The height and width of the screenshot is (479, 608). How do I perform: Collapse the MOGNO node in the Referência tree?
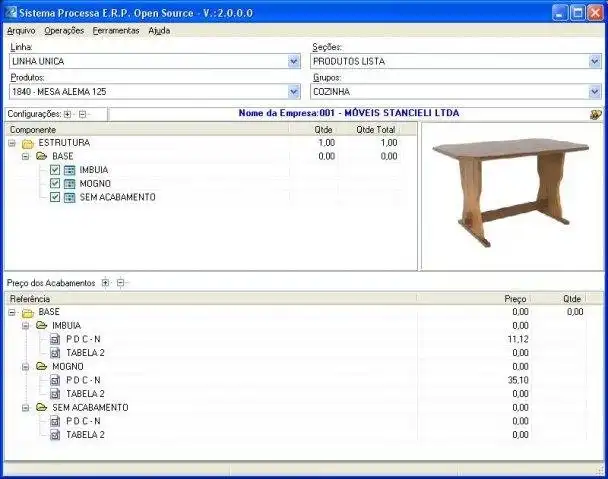pos(26,367)
